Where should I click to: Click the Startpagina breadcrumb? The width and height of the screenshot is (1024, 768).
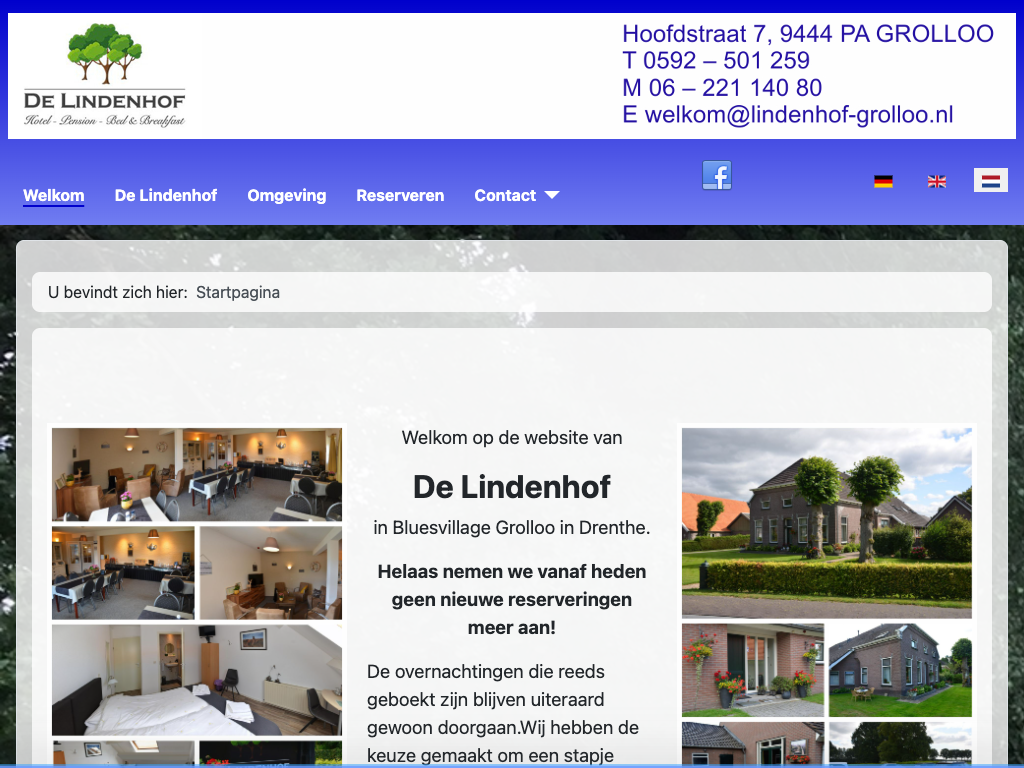pyautogui.click(x=238, y=293)
